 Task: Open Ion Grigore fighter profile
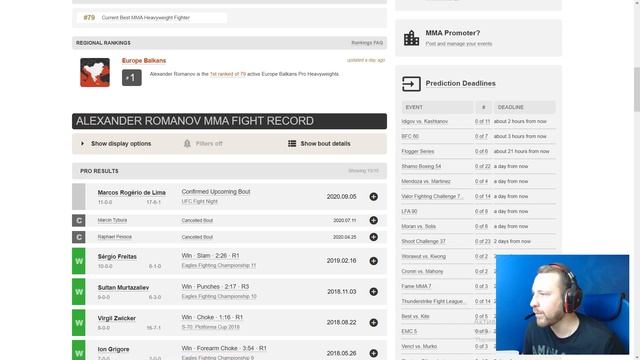pos(113,349)
